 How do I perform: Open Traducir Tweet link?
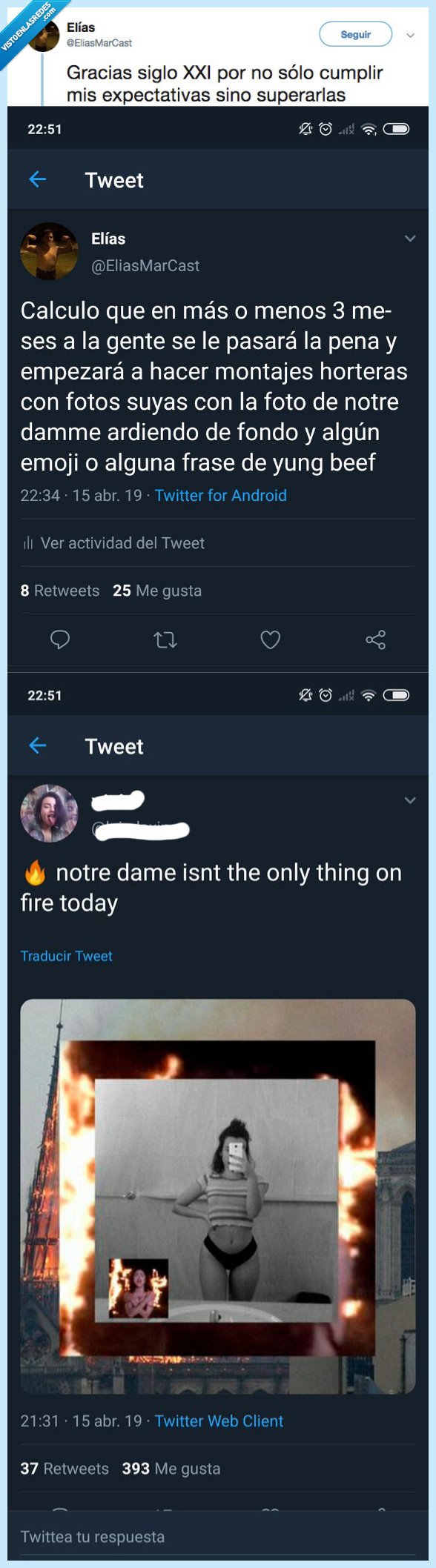point(65,955)
